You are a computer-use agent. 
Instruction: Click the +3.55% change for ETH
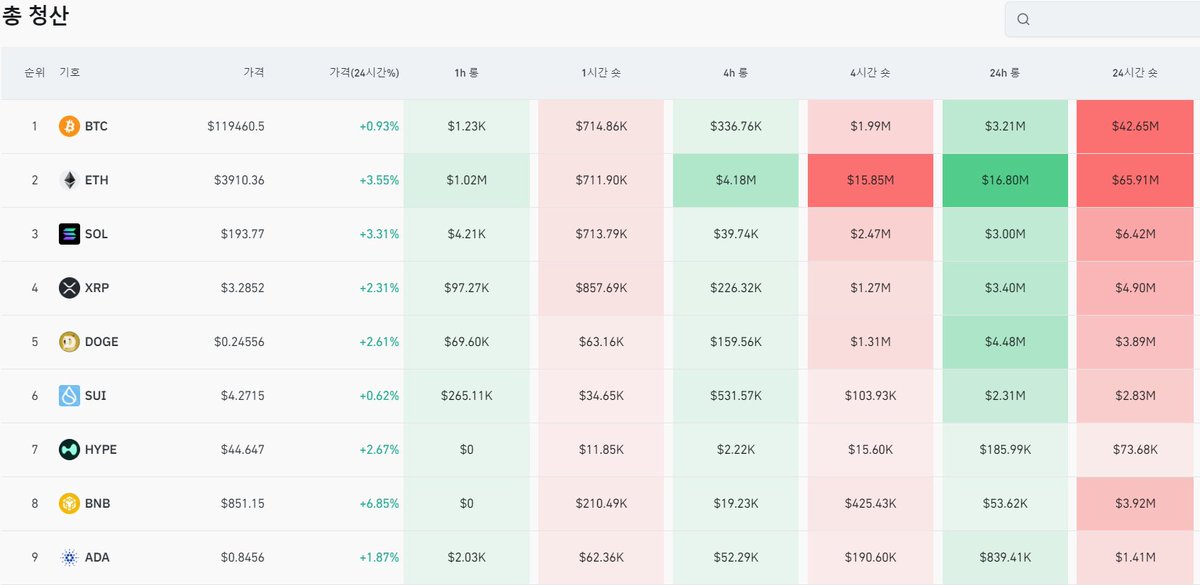pos(379,181)
